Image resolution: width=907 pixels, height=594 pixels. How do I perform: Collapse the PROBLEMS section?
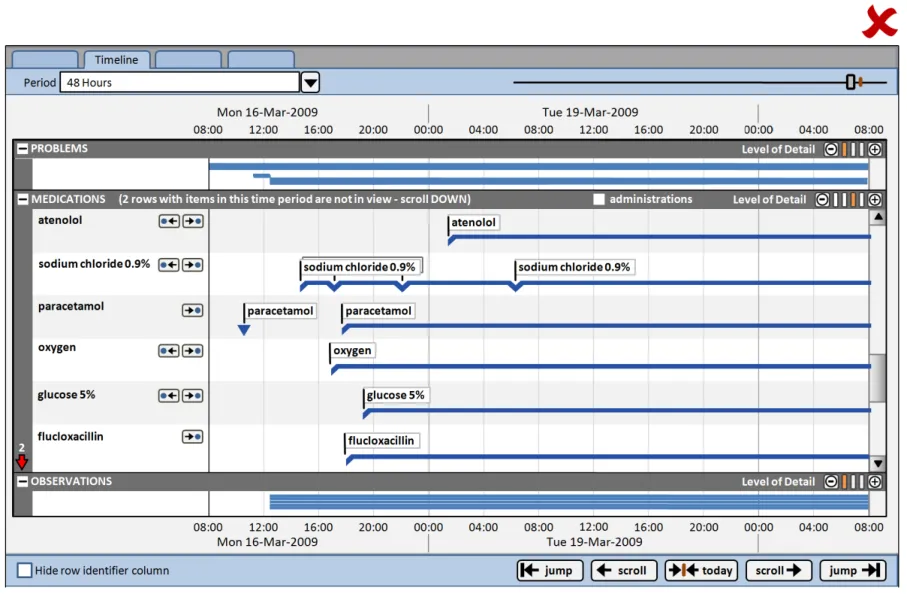(x=23, y=149)
